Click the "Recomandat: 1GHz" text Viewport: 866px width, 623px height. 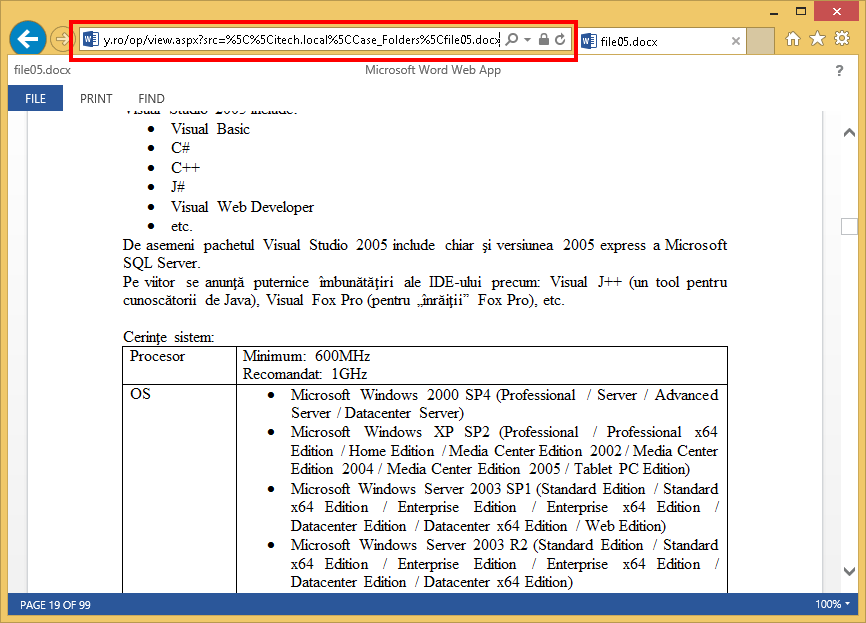click(x=305, y=374)
